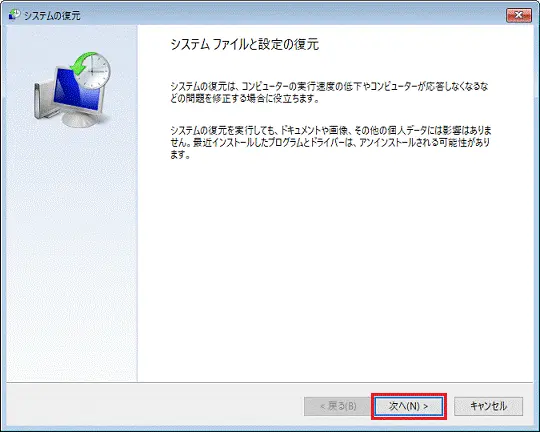Cancel the wizard with キャンセル button
The image size is (540, 432).
click(488, 407)
